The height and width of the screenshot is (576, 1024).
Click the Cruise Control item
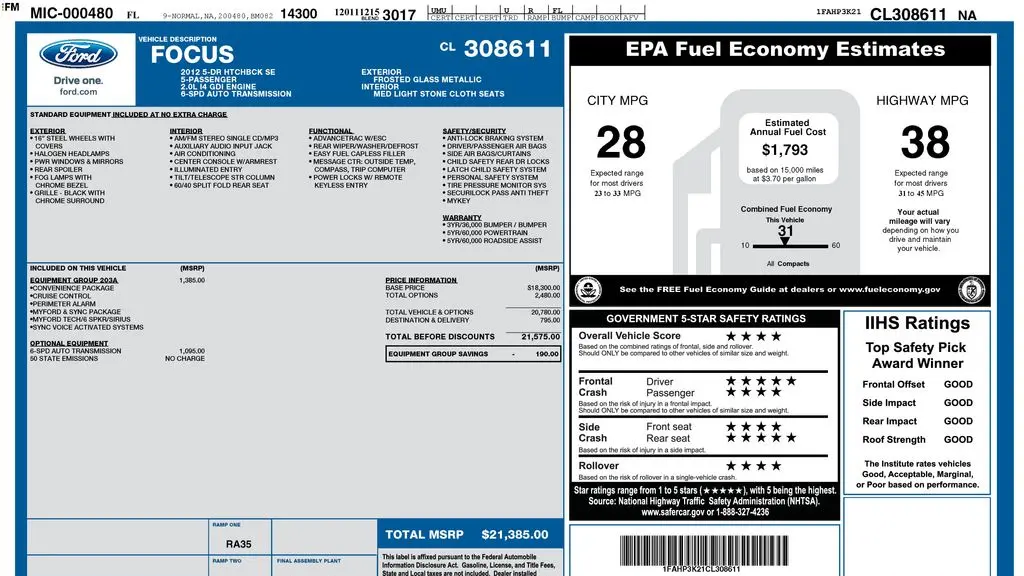tap(61, 296)
